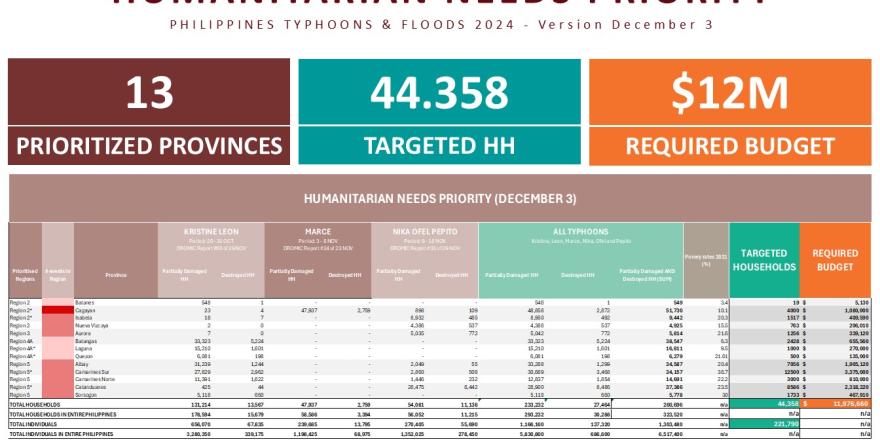The image size is (880, 440).
Task: Select the Camarines Sur province cell
Action: (94, 372)
